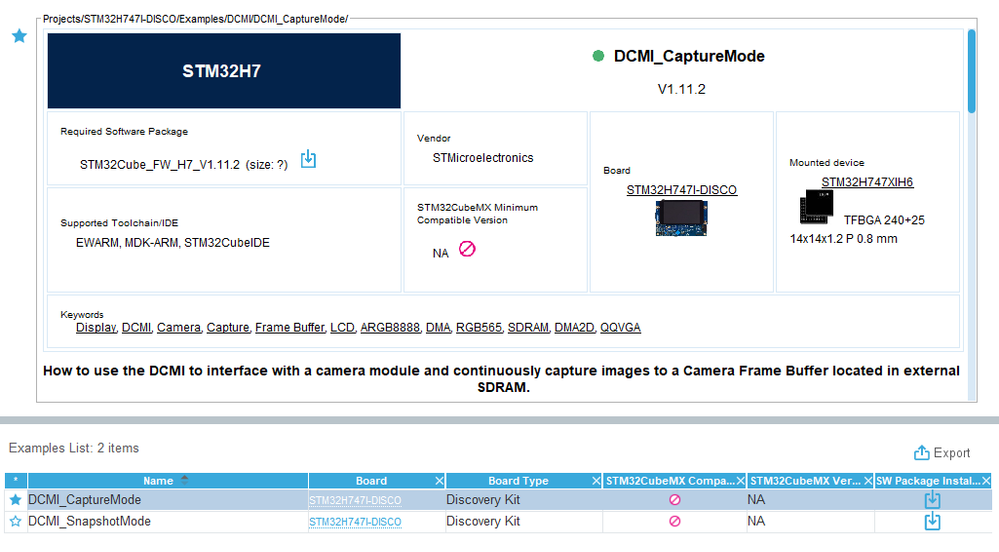Click the STM32H747XIH6 chip package image
This screenshot has height=552, width=999.
coord(817,207)
